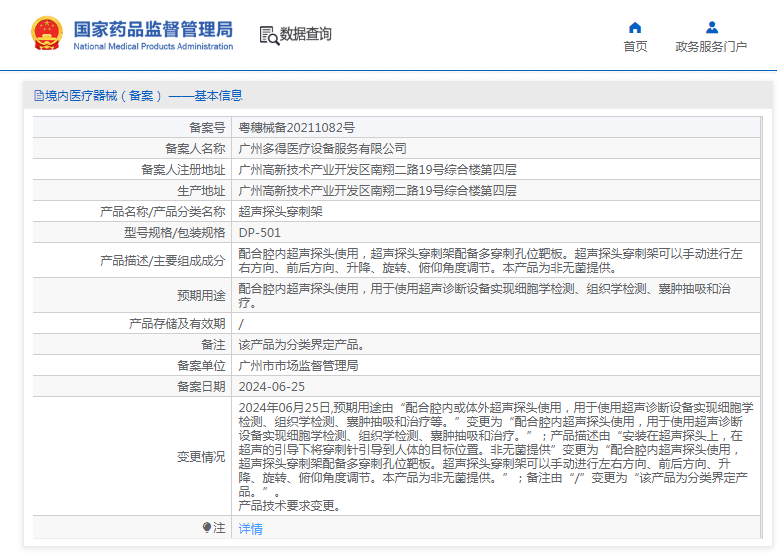The height and width of the screenshot is (555, 777).
Task: Click National Medical Products Administration subtitle
Action: tap(153, 47)
